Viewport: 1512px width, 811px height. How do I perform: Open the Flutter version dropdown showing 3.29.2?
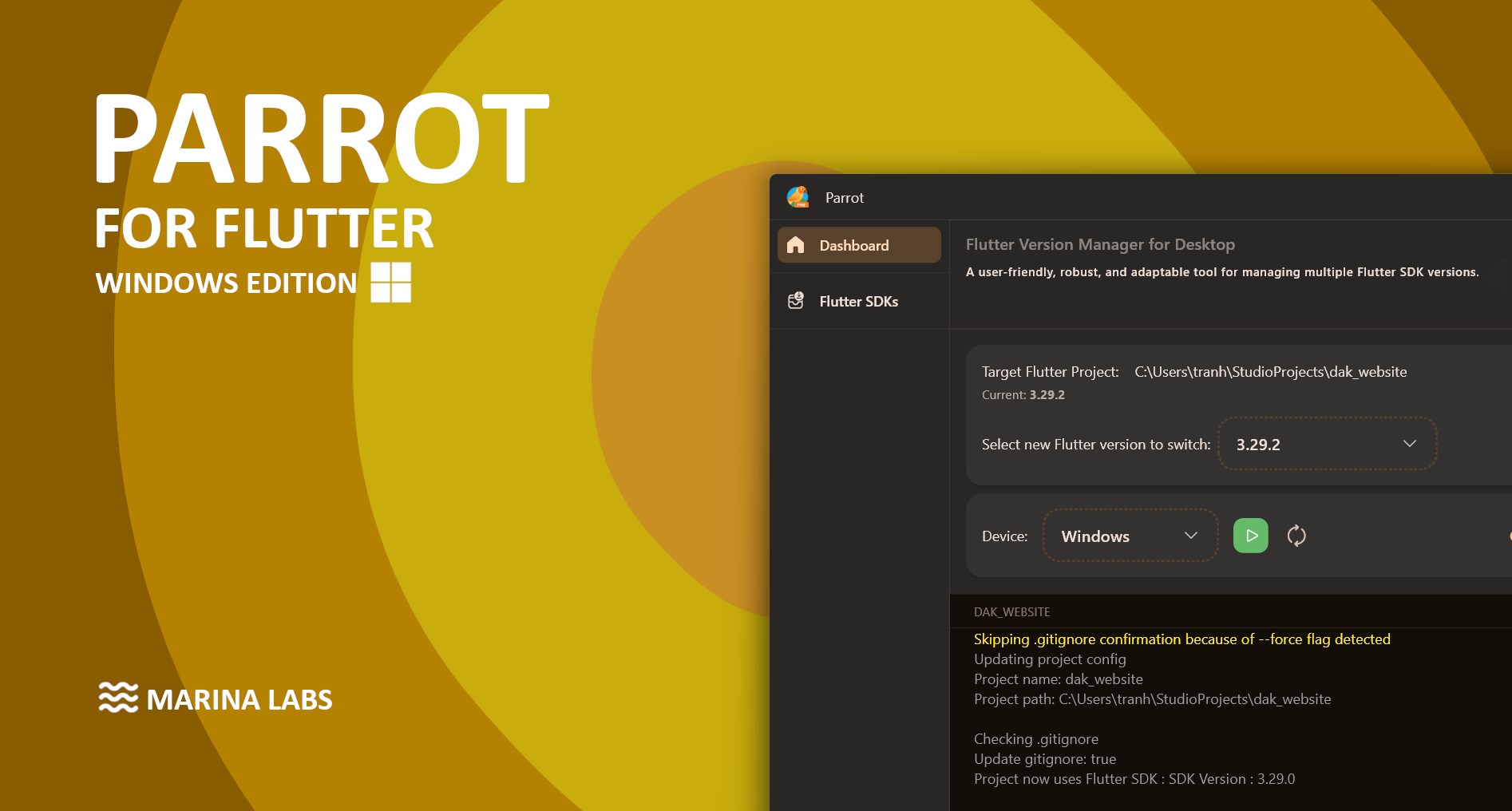pos(1327,444)
